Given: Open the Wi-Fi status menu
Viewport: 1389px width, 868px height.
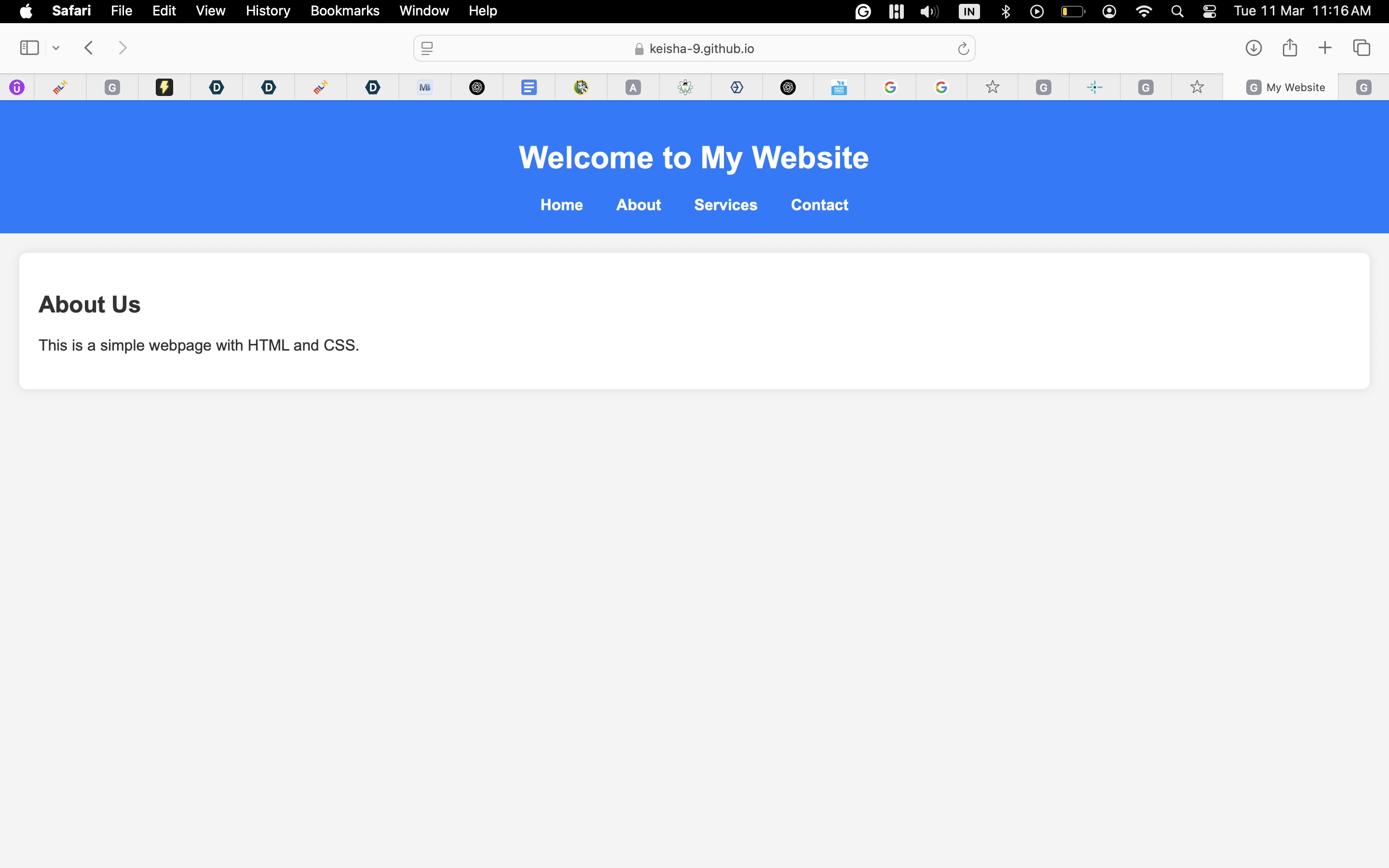Looking at the screenshot, I should (1144, 12).
